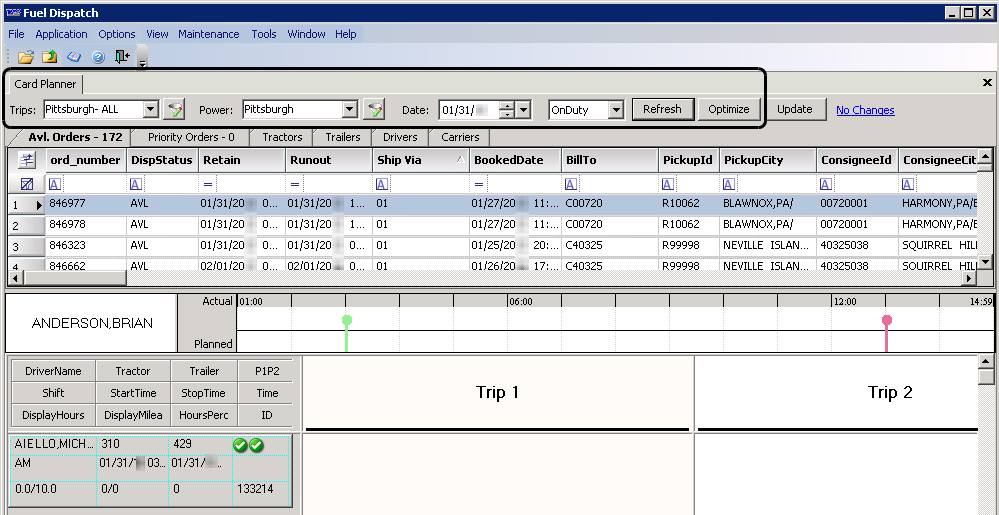999x515 pixels.
Task: Expand the Power Pittsburgh dropdown
Action: (349, 110)
